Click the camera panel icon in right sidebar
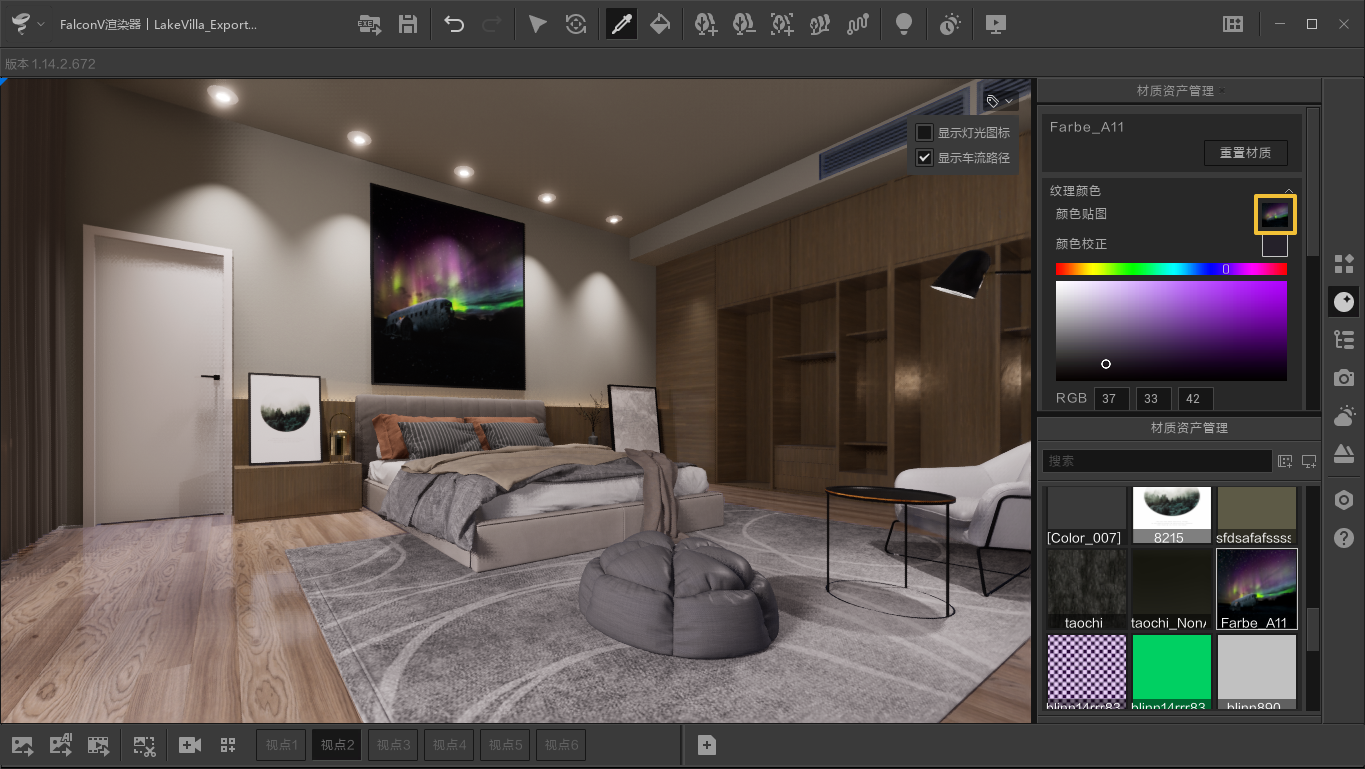 (x=1343, y=377)
